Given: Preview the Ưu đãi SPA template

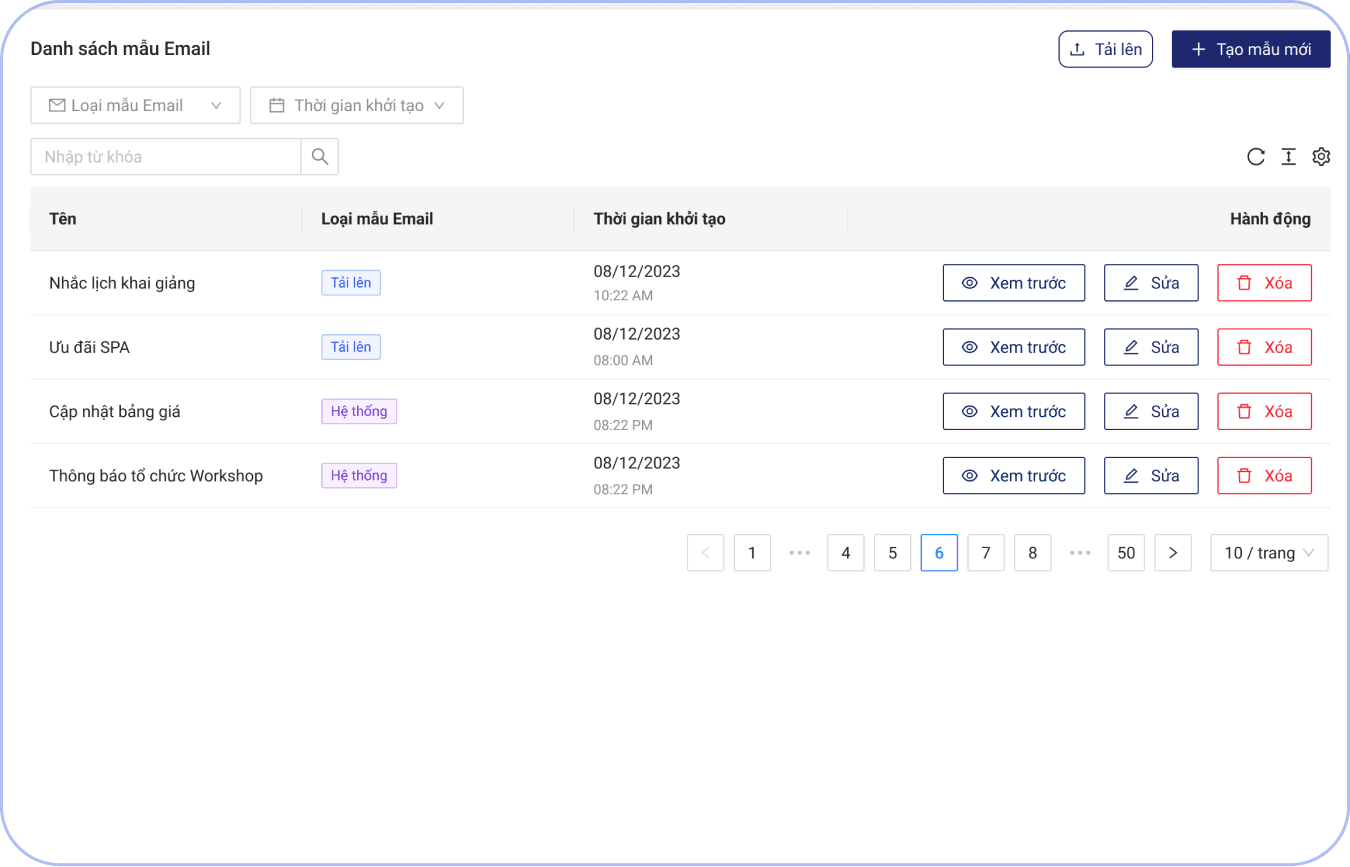Looking at the screenshot, I should [1013, 347].
